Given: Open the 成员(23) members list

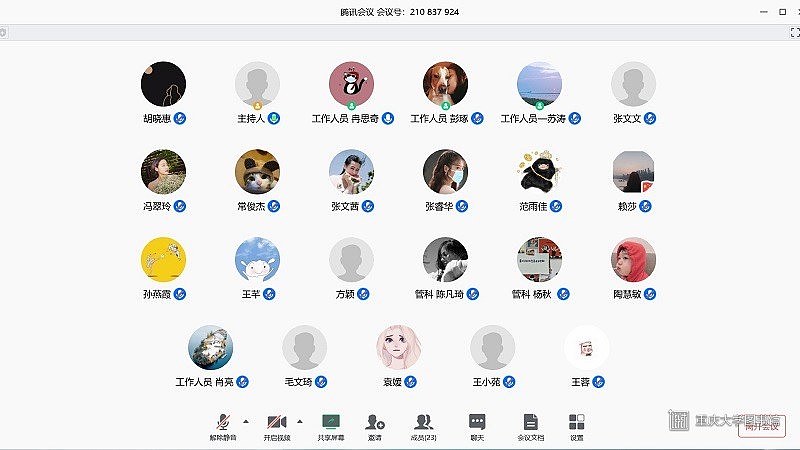Looking at the screenshot, I should (424, 426).
